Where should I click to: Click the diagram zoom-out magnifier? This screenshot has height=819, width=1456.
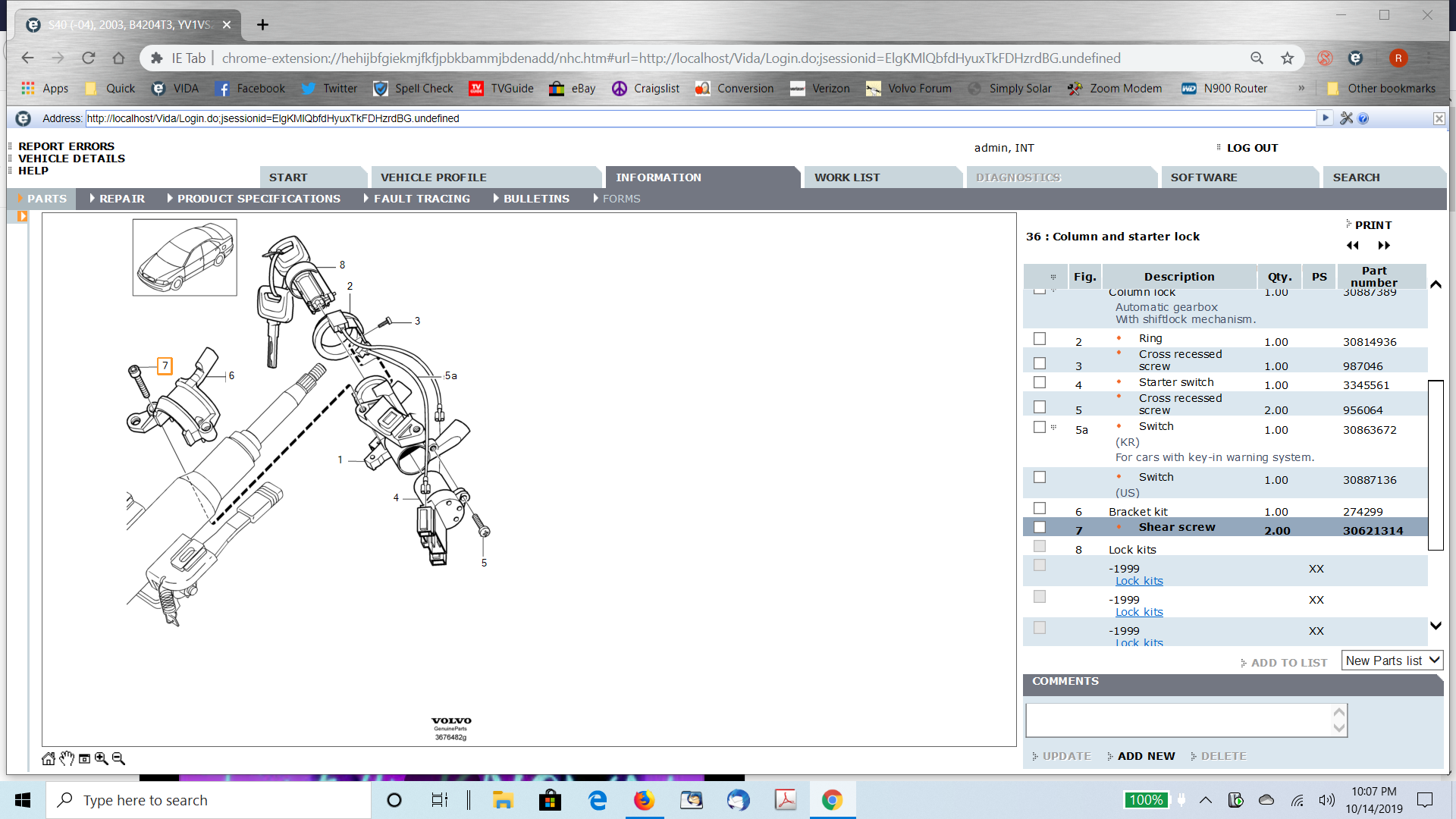coord(118,758)
